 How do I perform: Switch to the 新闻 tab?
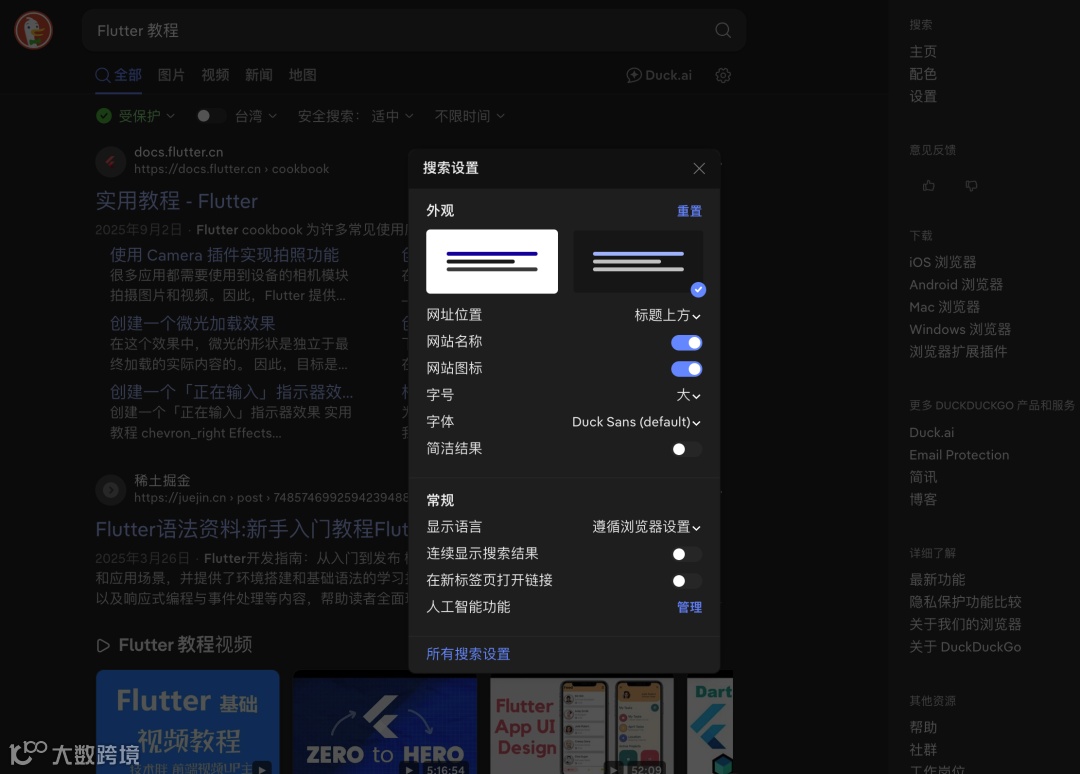tap(259, 75)
